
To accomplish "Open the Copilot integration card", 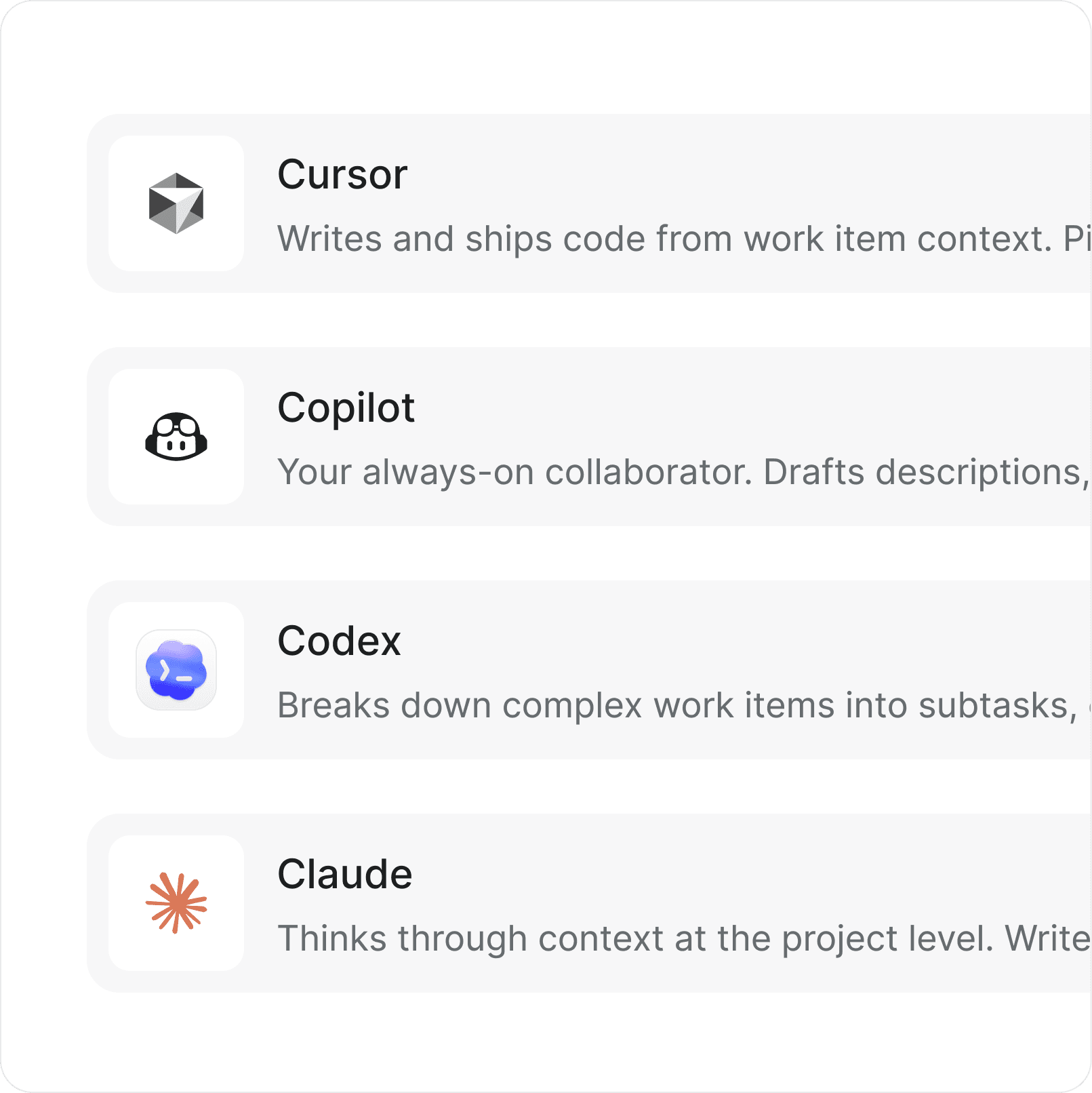I will [542, 436].
